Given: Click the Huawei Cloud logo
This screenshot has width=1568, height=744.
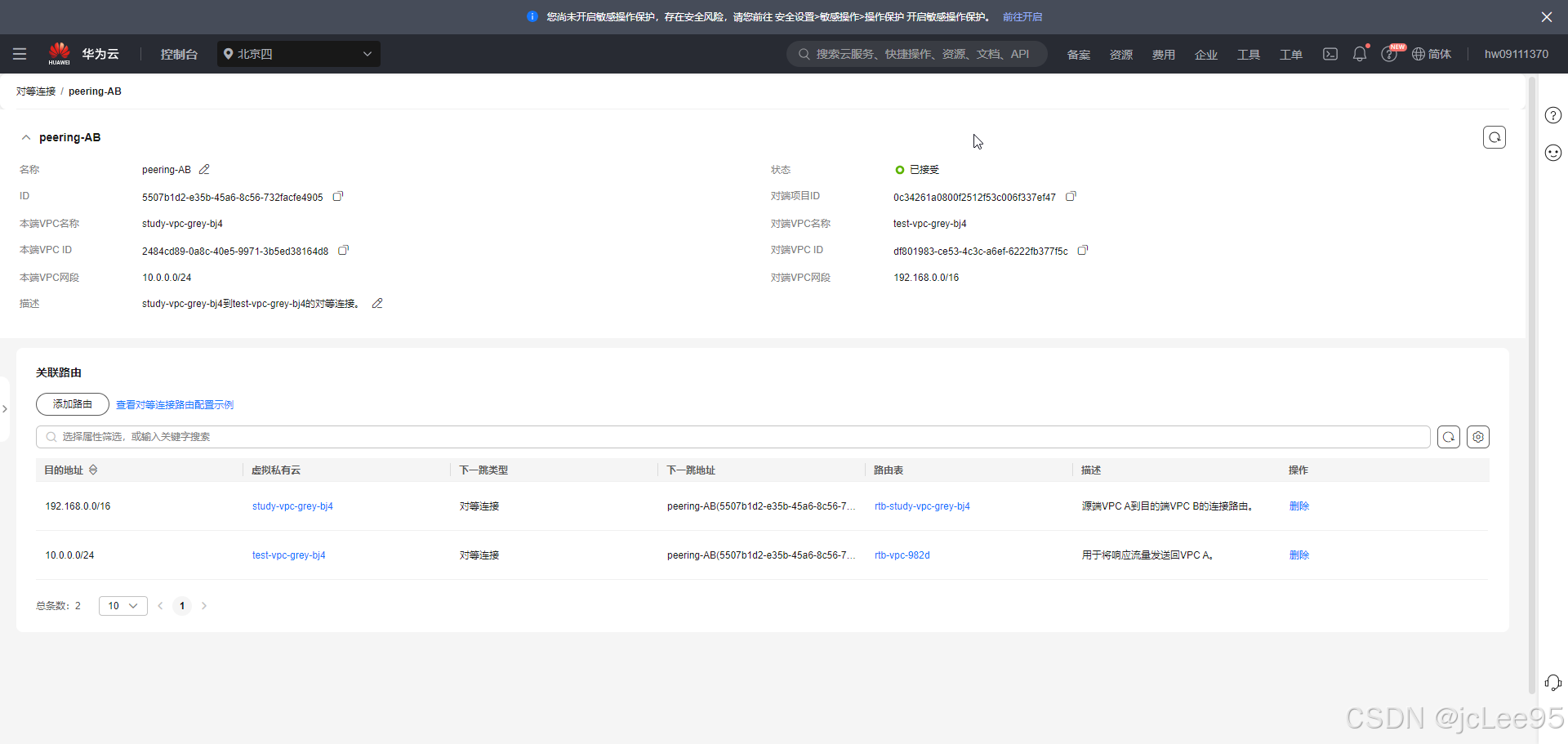Looking at the screenshot, I should point(83,54).
